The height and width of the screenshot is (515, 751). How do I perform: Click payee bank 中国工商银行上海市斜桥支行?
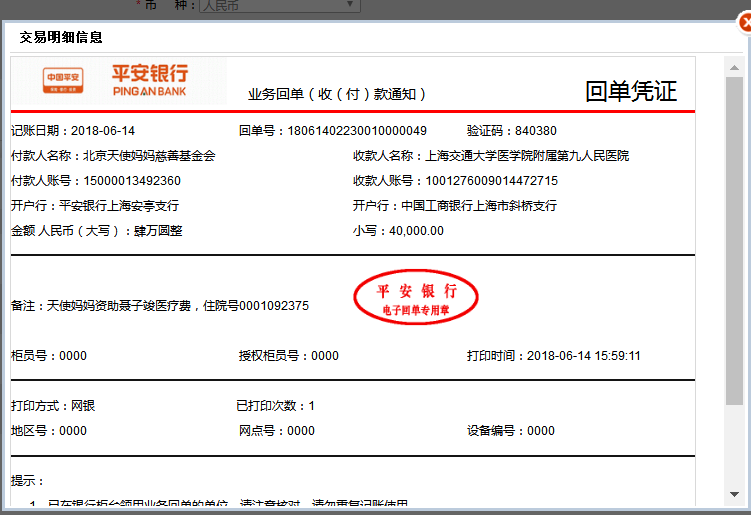click(x=478, y=206)
